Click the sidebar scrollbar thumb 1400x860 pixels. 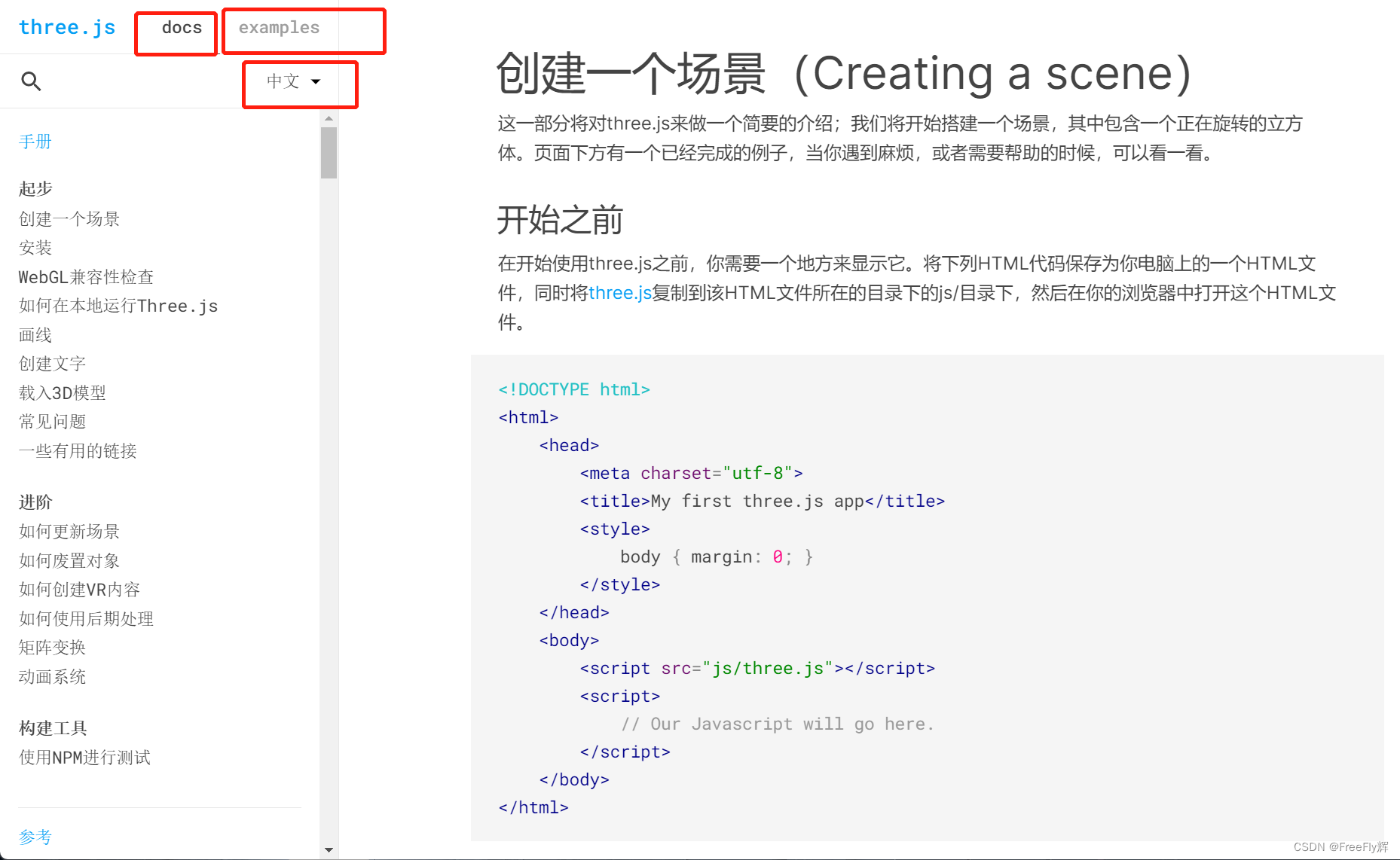(329, 153)
